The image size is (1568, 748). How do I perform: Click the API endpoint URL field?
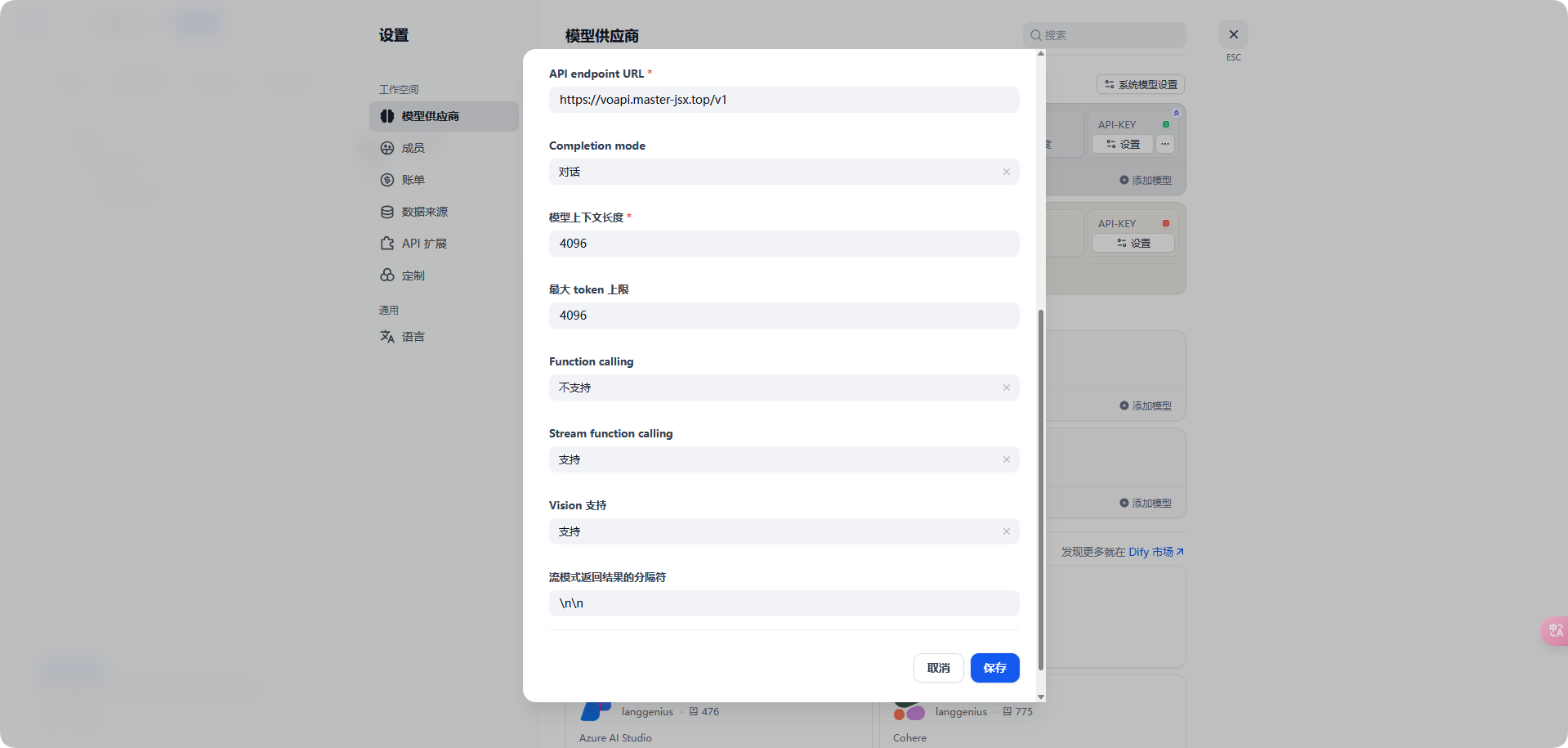tap(784, 100)
